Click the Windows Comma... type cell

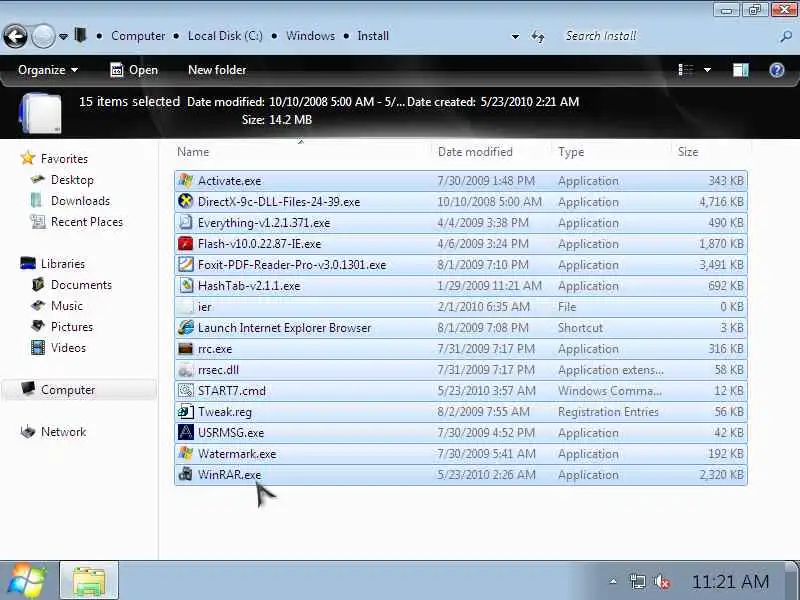[610, 391]
